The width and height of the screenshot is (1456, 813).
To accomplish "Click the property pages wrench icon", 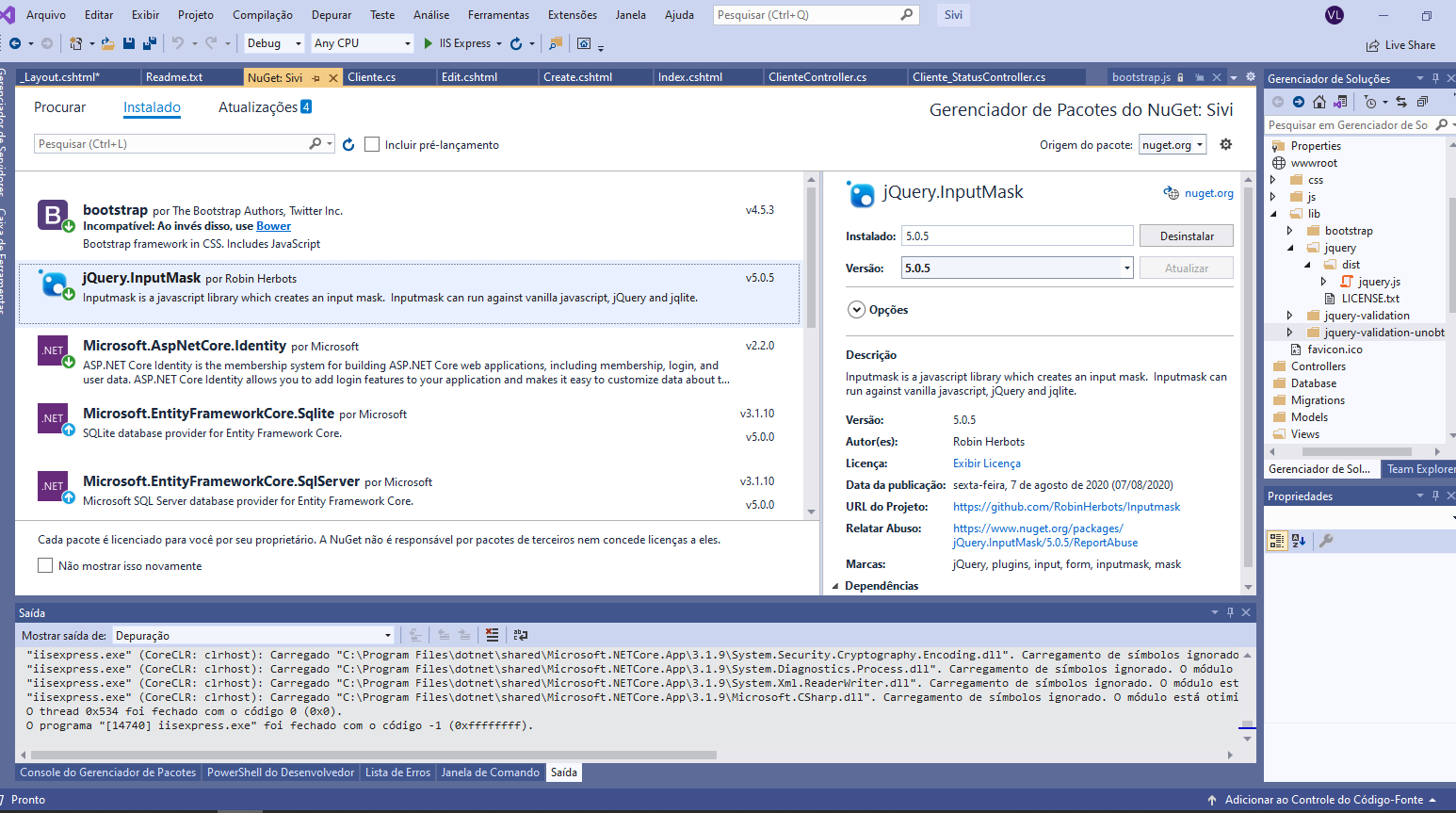I will (1326, 541).
